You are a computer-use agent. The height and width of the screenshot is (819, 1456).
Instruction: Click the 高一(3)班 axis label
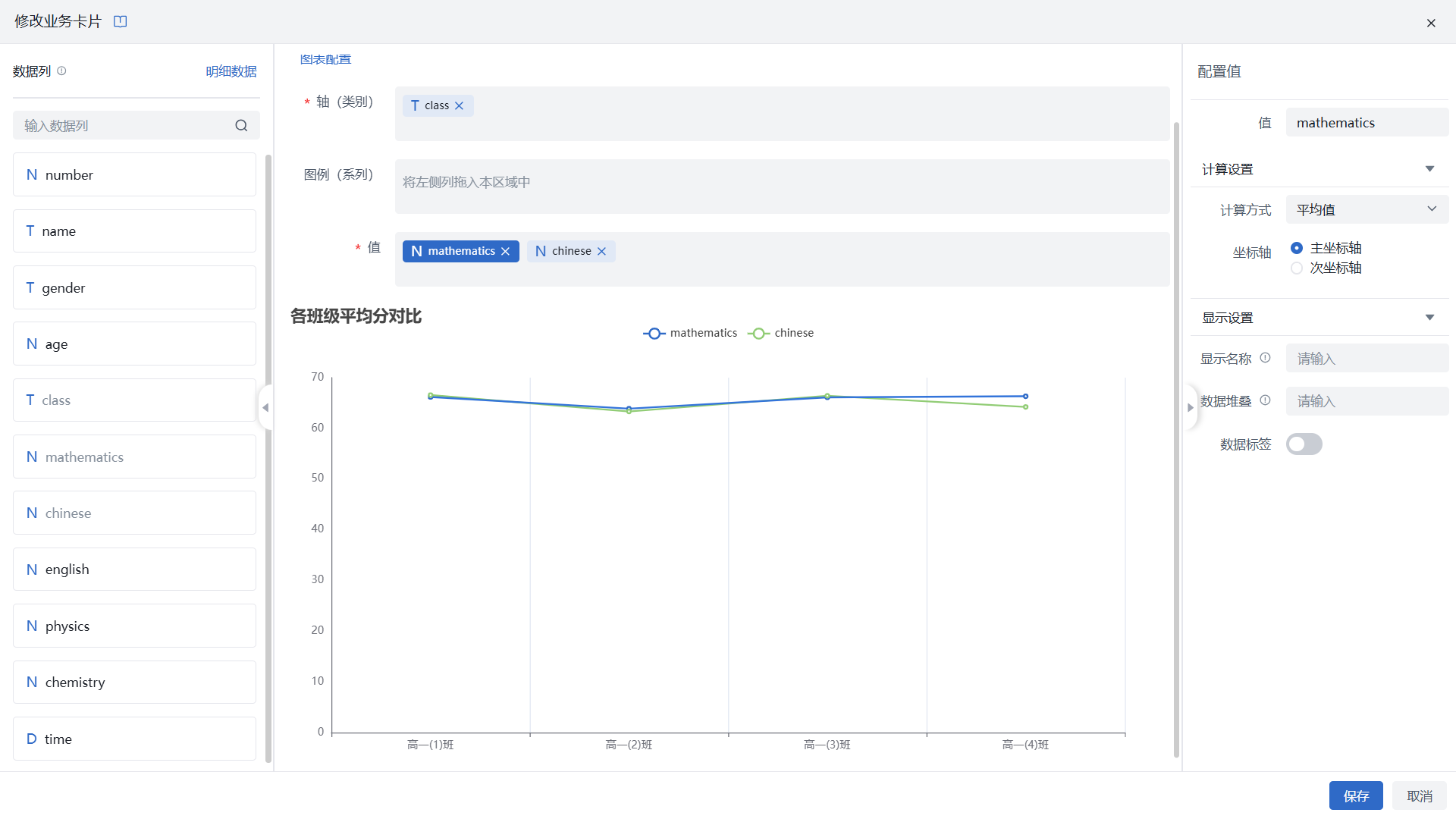[827, 745]
